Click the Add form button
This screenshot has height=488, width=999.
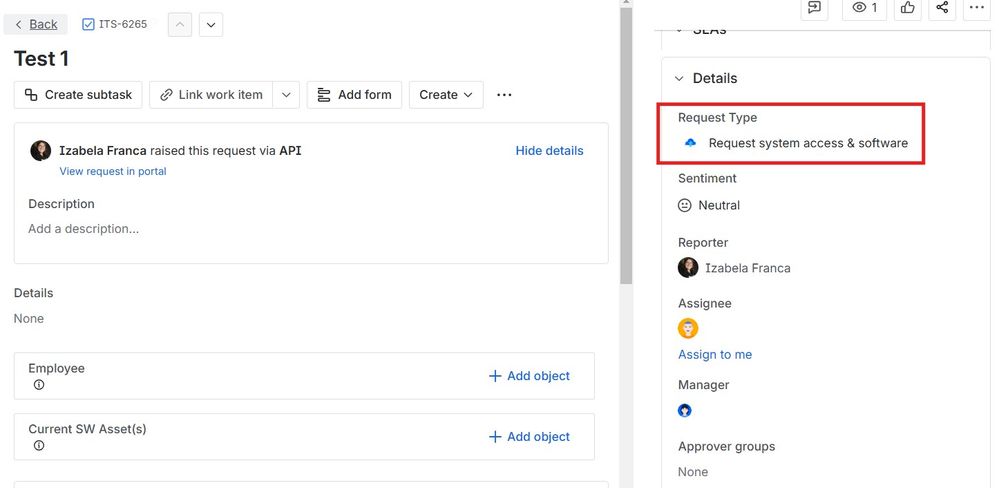354,95
